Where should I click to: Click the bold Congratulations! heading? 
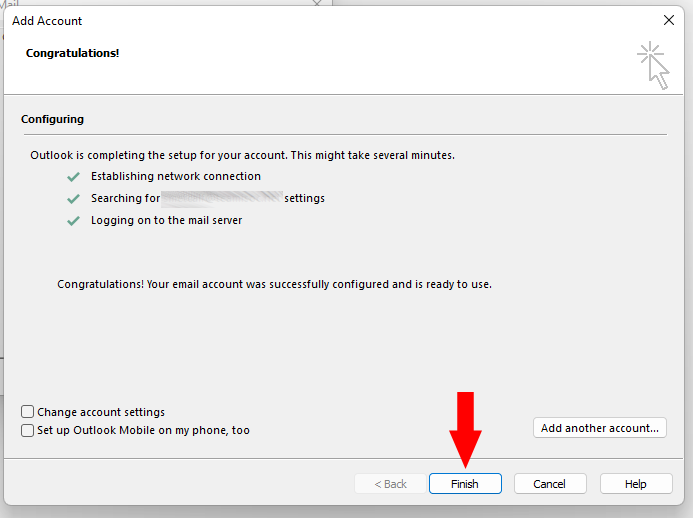pos(73,53)
